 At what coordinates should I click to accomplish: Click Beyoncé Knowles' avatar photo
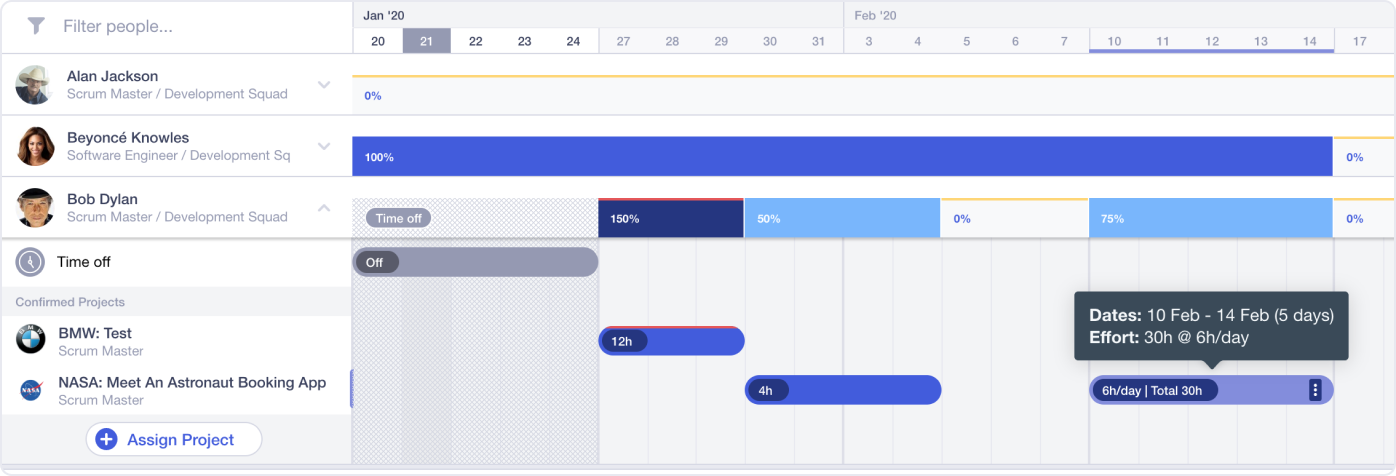(34, 146)
